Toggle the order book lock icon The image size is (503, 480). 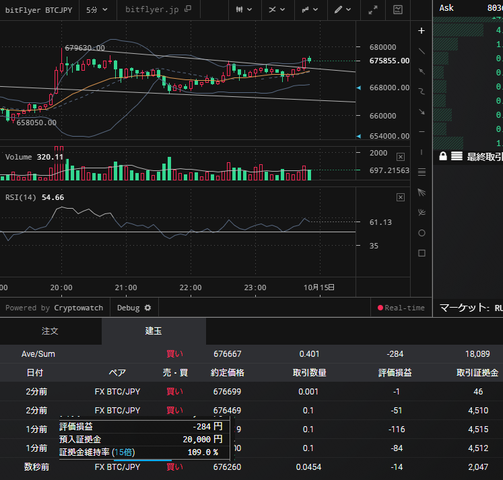coord(443,156)
